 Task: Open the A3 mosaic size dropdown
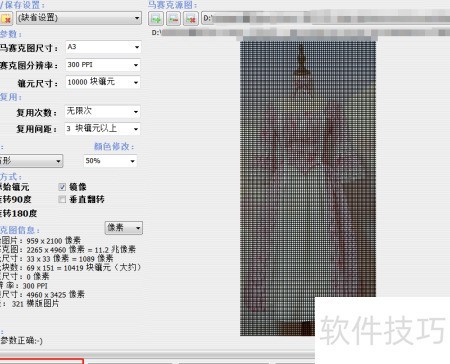tap(103, 47)
